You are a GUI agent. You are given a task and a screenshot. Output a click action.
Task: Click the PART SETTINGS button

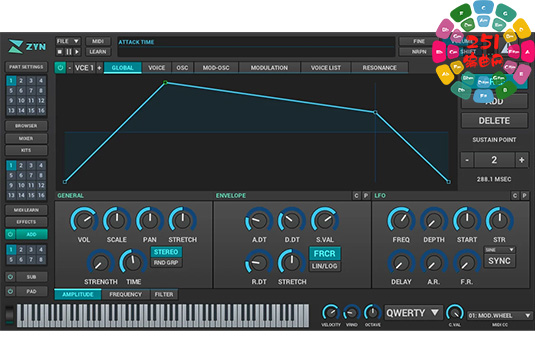pos(26,67)
